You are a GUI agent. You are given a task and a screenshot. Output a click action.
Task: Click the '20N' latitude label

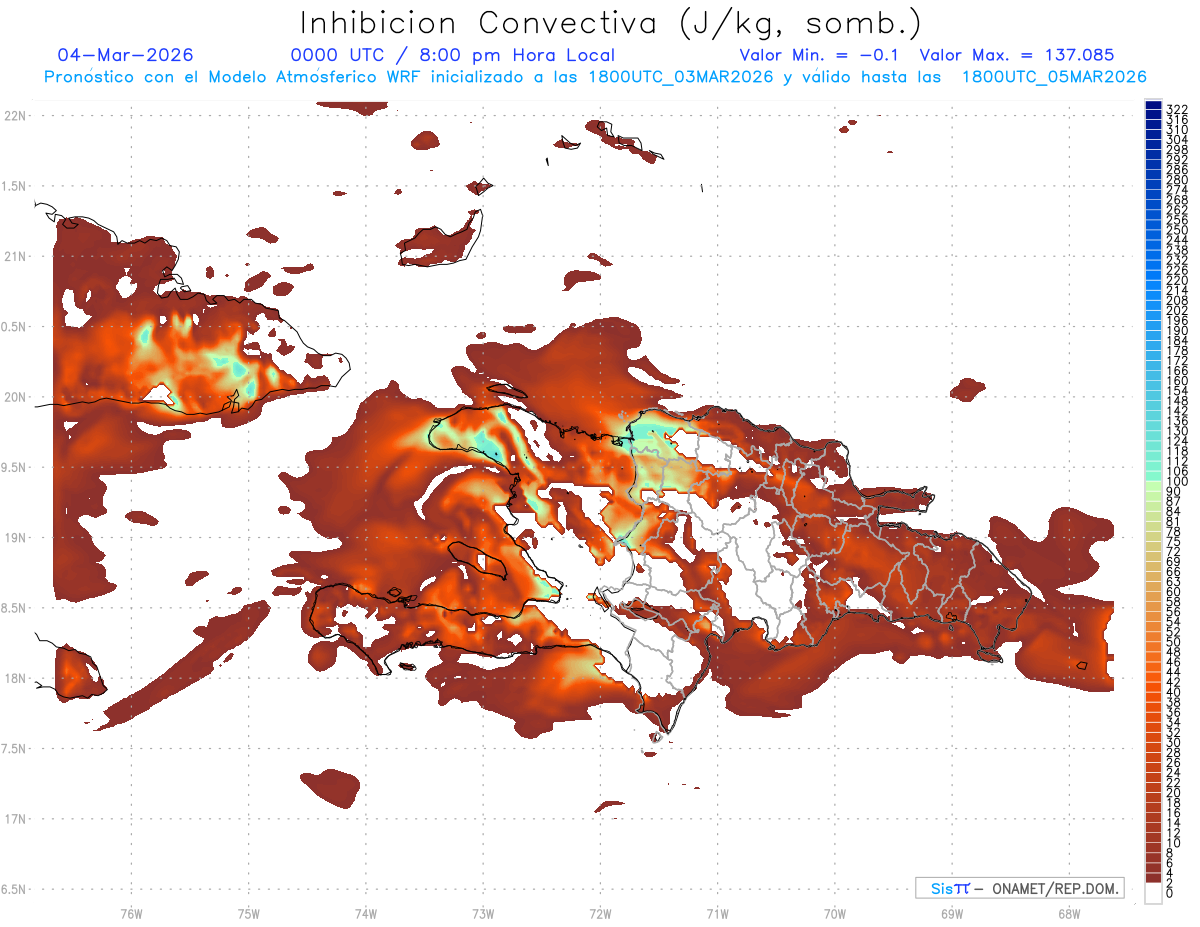click(x=14, y=397)
